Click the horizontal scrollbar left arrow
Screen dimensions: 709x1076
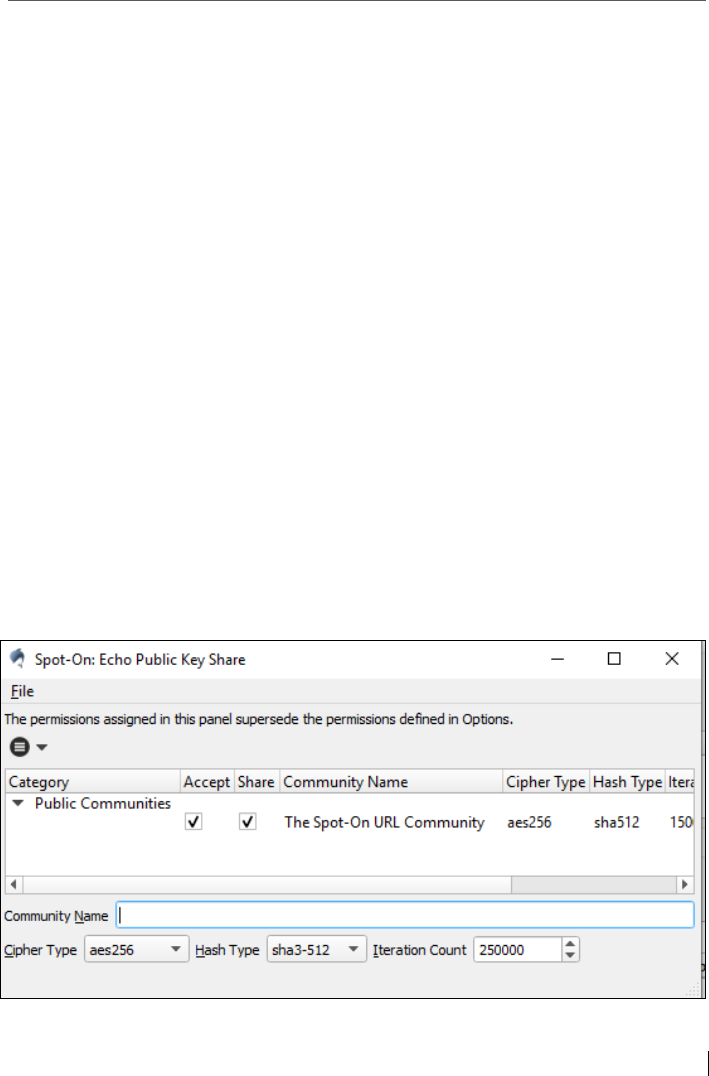coord(14,885)
